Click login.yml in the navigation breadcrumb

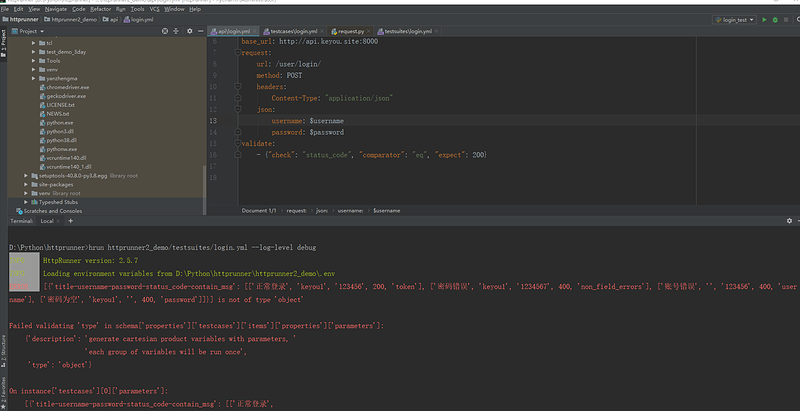coord(138,20)
